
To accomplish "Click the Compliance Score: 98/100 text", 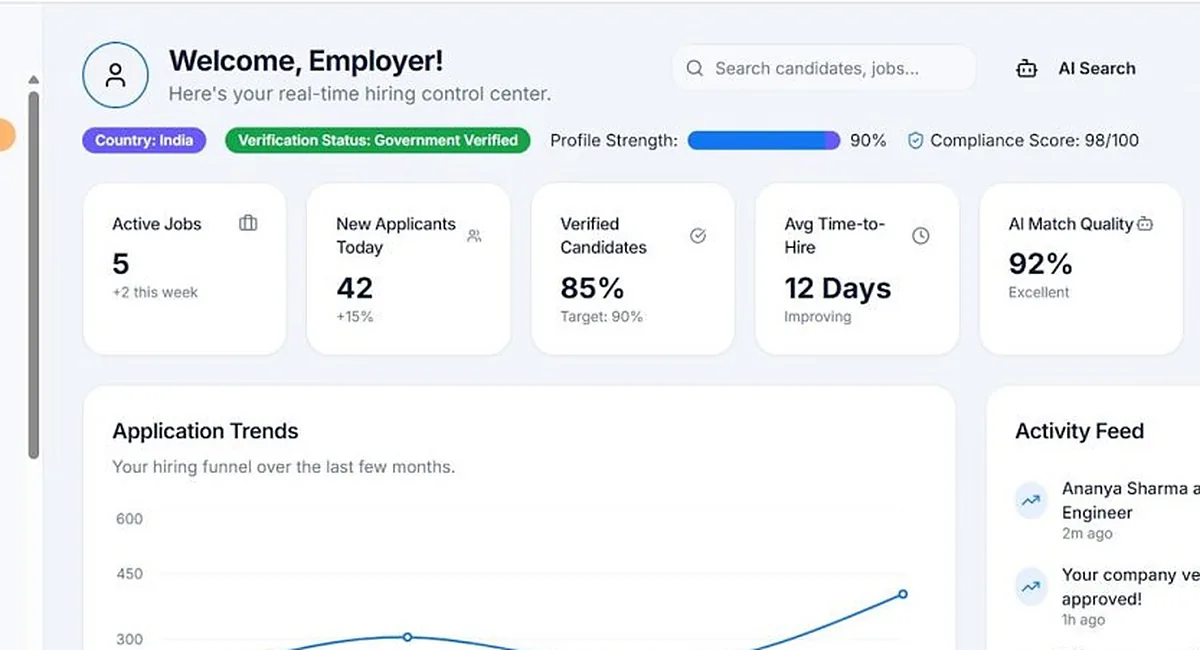I will tap(1034, 141).
